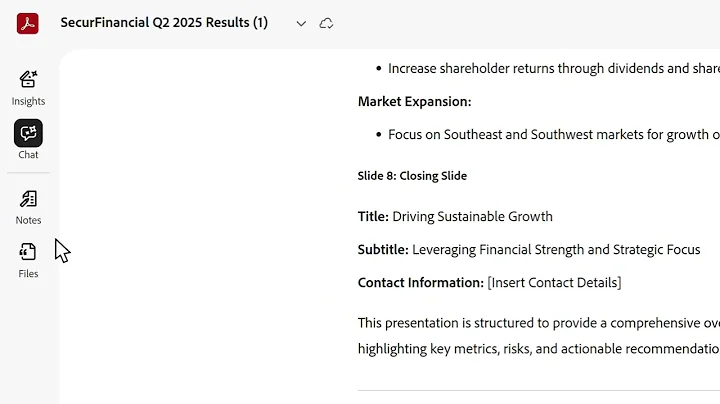Click the 'Slide 8: Closing Slide' heading

pos(412,176)
